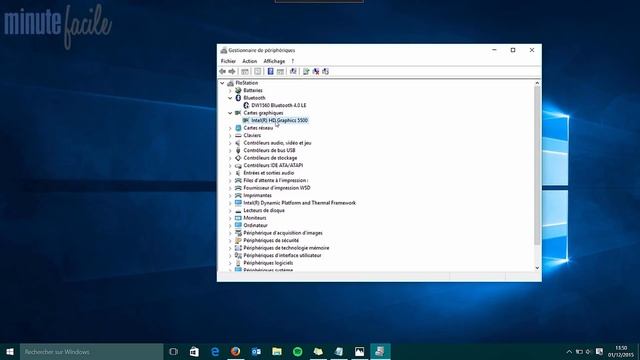Click the scrollbar down arrow in device list
640x360 pixels.
coord(537,268)
